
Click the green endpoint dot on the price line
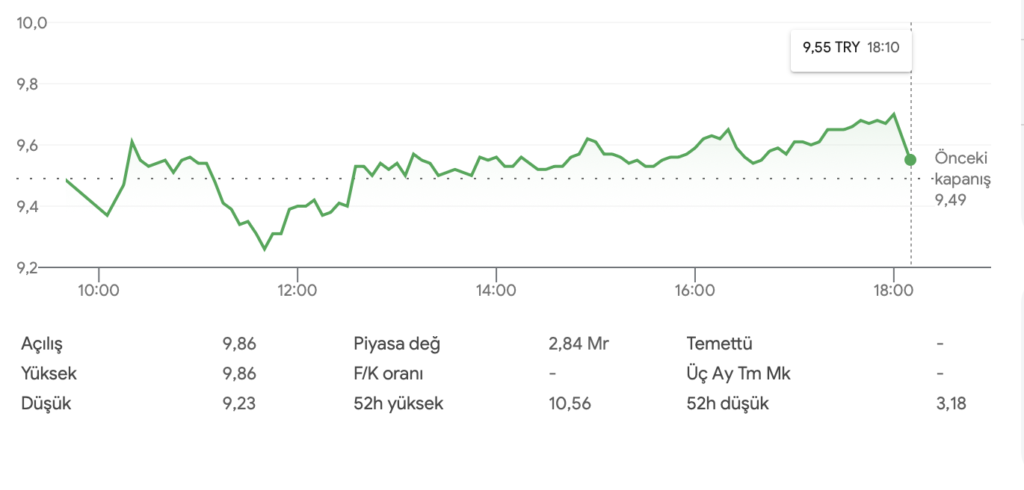pos(910,160)
